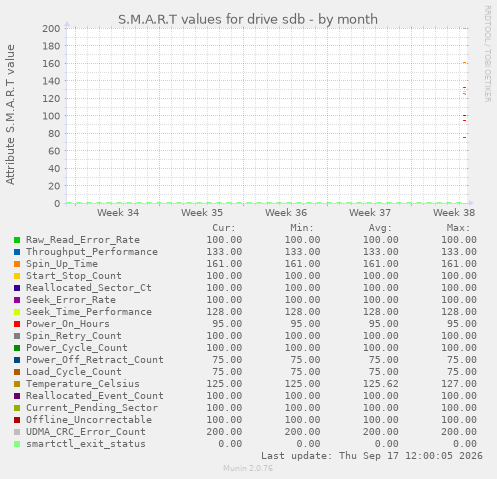The height and width of the screenshot is (479, 497).
Task: Click the Throughput_Performance blue legend swatch
Action: (x=17, y=252)
